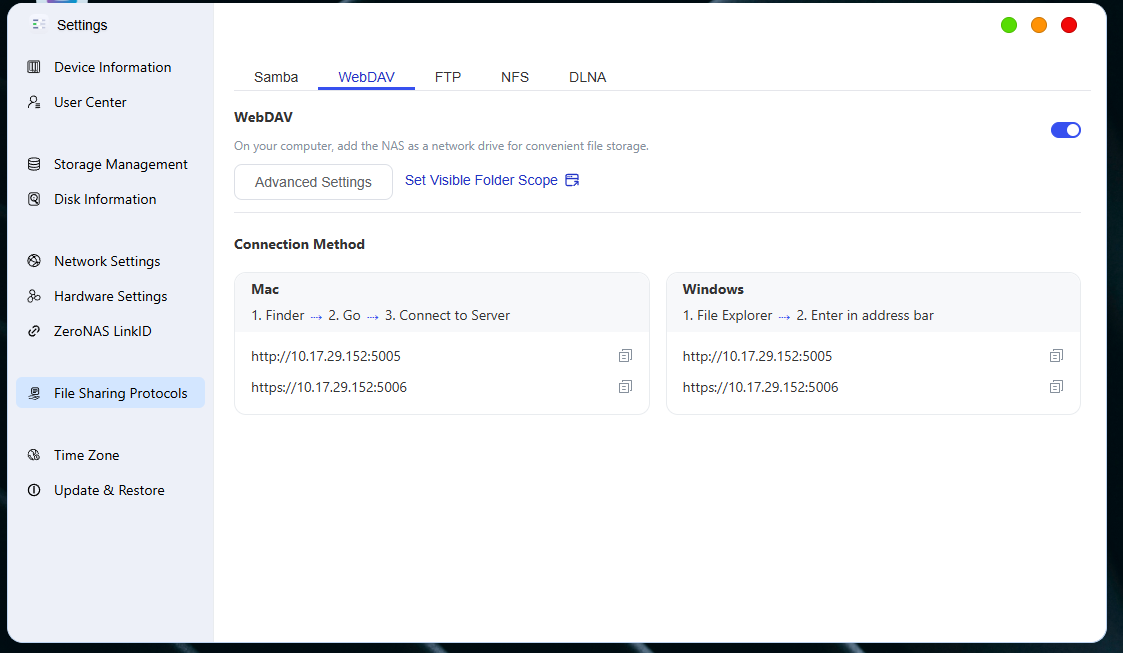This screenshot has height=653, width=1123.
Task: Click the Update & Restore icon
Action: pyautogui.click(x=34, y=490)
